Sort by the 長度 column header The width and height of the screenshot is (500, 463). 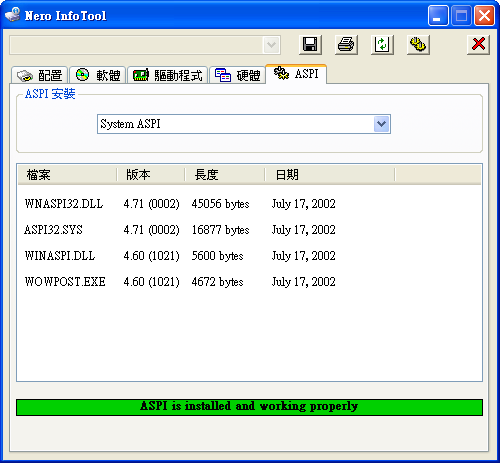click(x=225, y=175)
